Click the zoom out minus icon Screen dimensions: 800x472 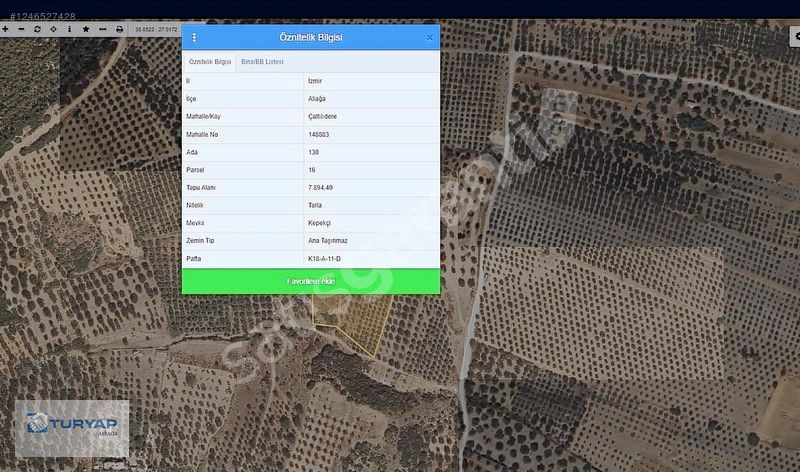point(21,29)
